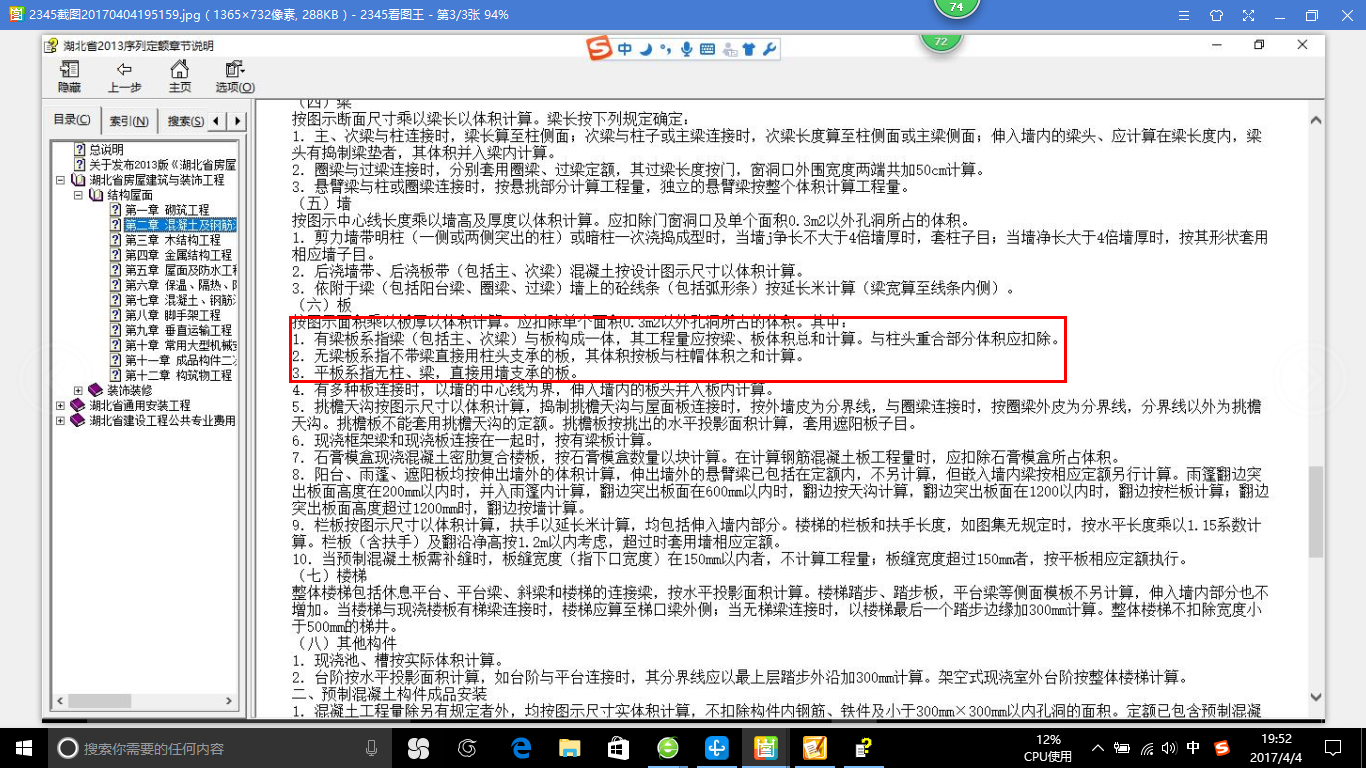Open the 主页 (Home) toolbar button
The width and height of the screenshot is (1366, 768).
(179, 76)
